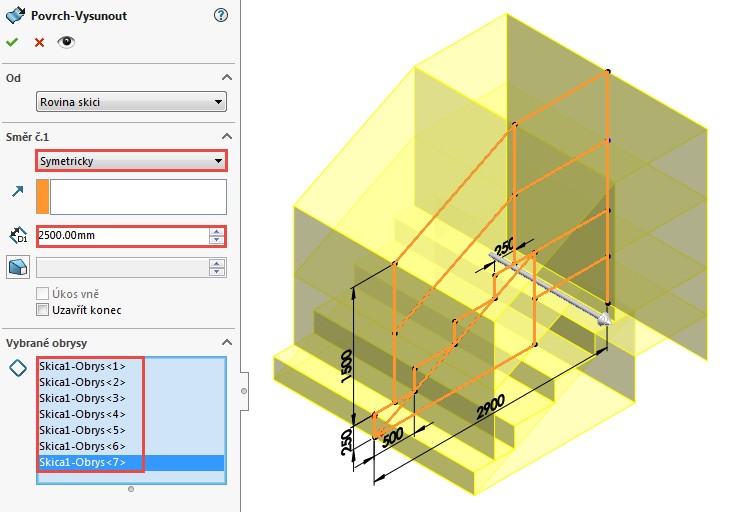This screenshot has width=750, height=512.
Task: Toggle the draft on/off icon
Action: click(x=18, y=267)
